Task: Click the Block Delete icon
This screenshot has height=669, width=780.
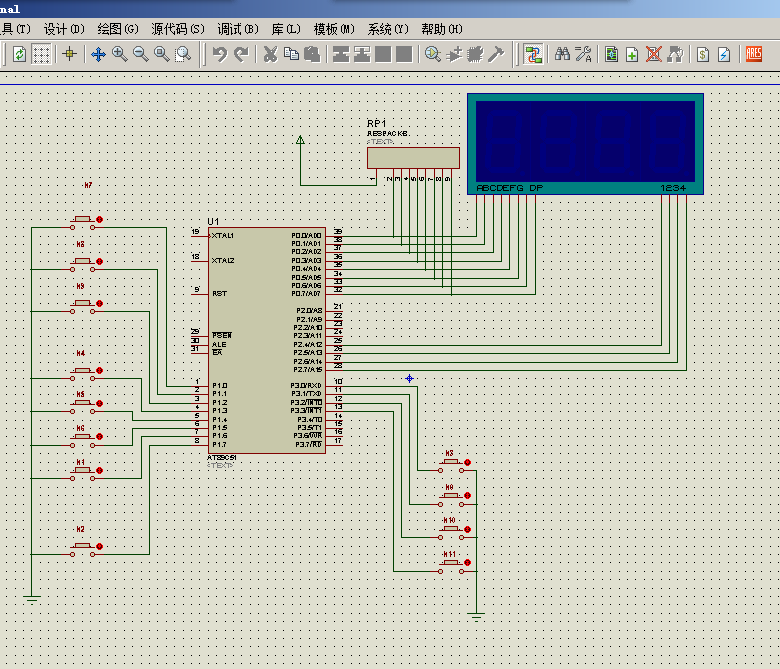Action: click(404, 54)
